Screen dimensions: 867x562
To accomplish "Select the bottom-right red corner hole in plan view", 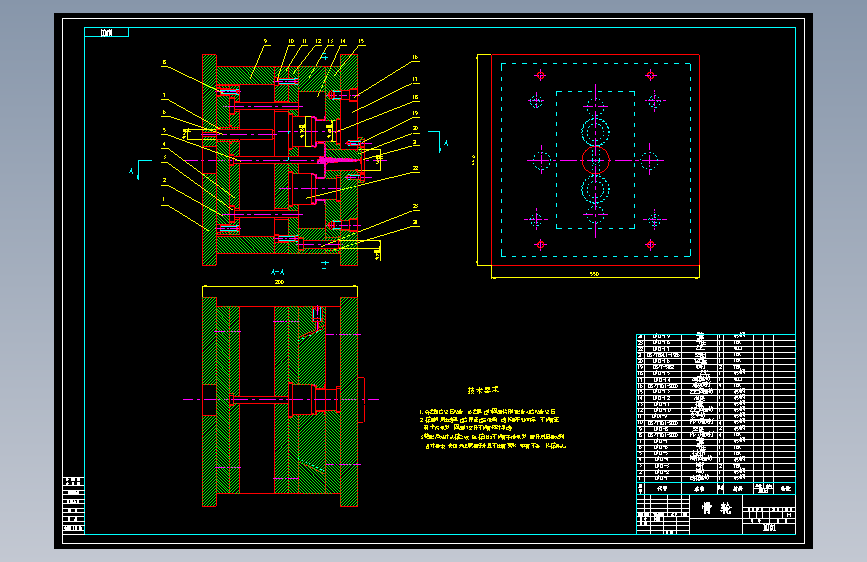I will pyautogui.click(x=650, y=244).
